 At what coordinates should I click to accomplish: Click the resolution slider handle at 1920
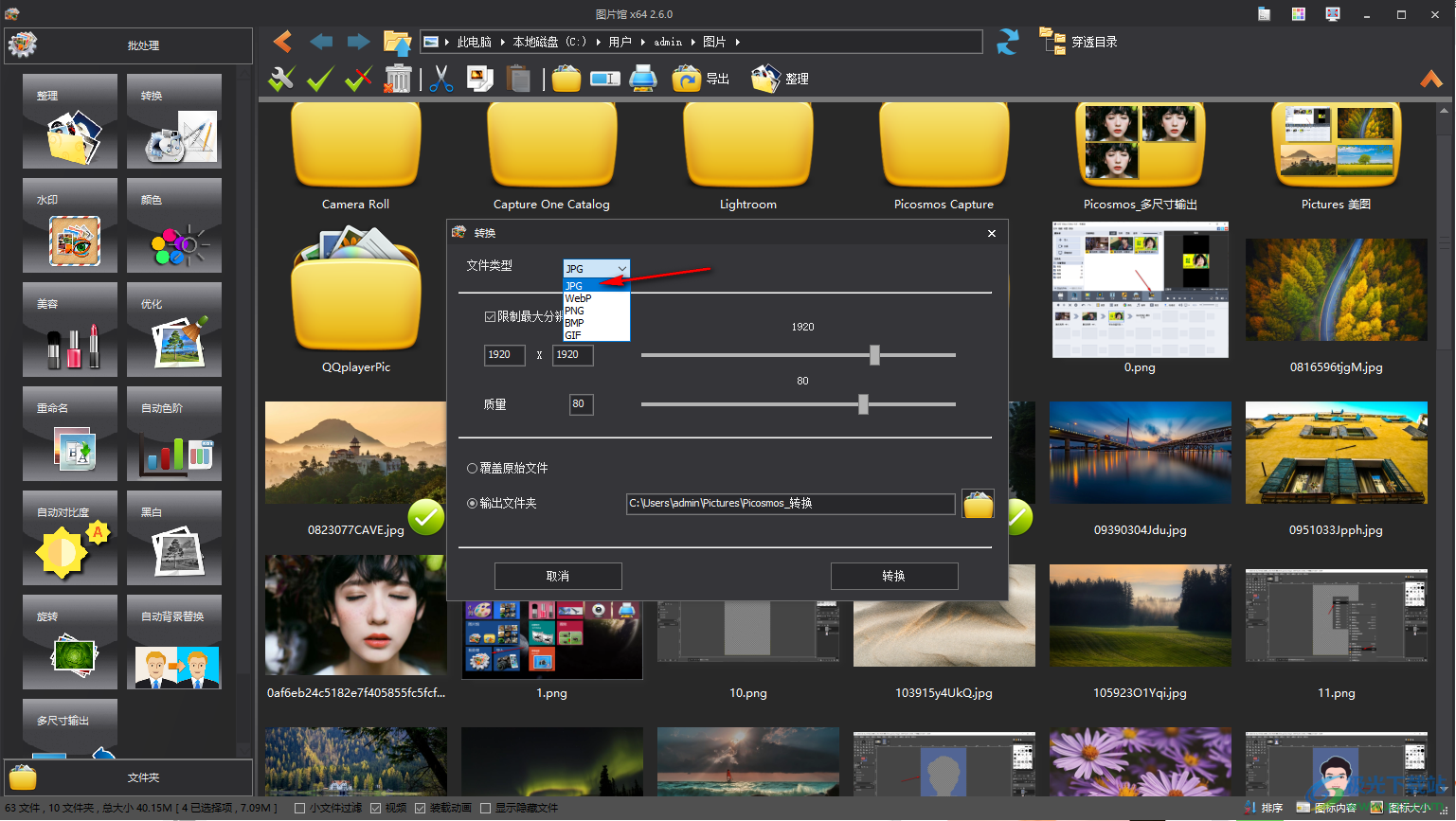(x=874, y=355)
